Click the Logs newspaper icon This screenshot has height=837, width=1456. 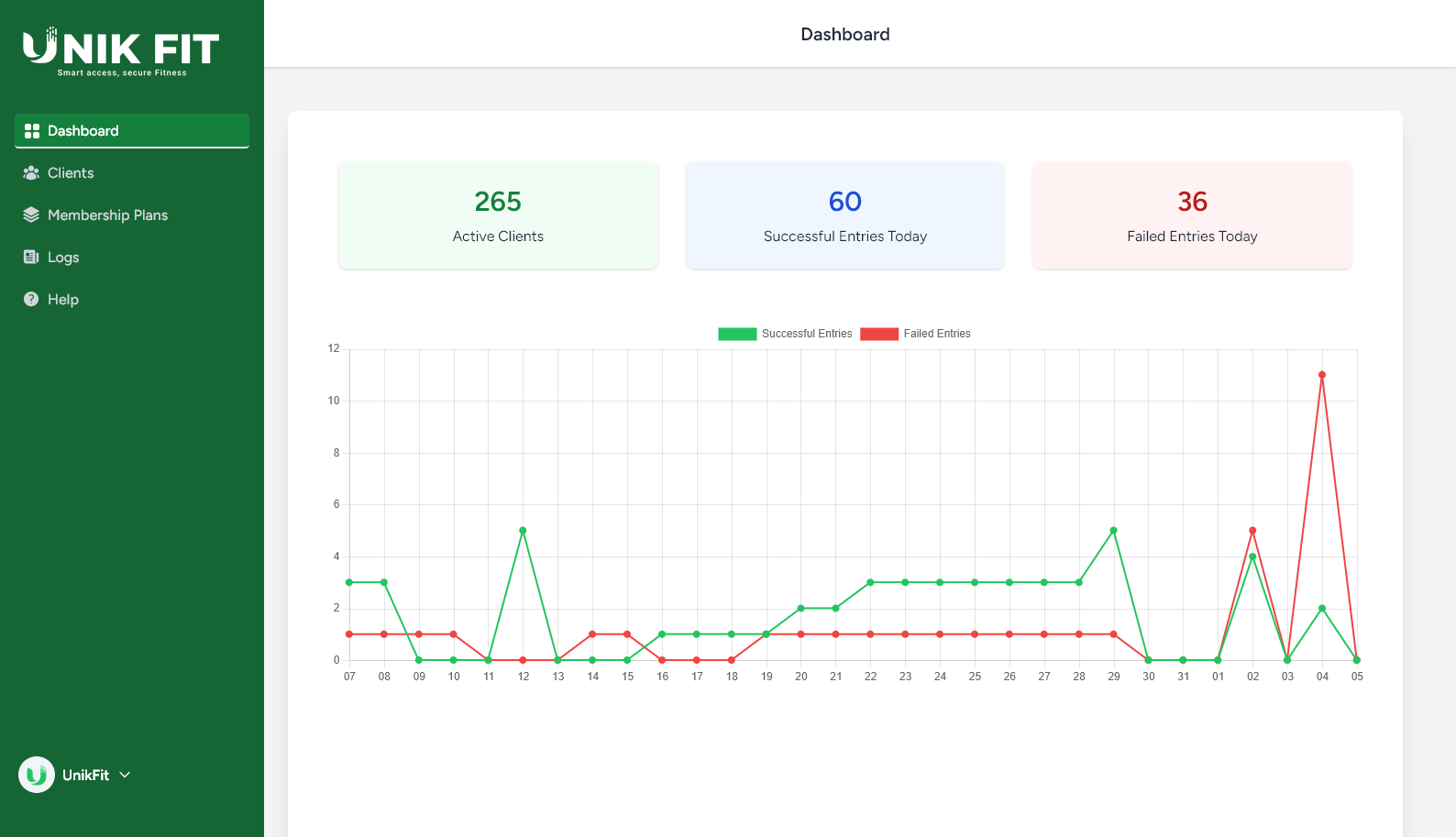[31, 258]
